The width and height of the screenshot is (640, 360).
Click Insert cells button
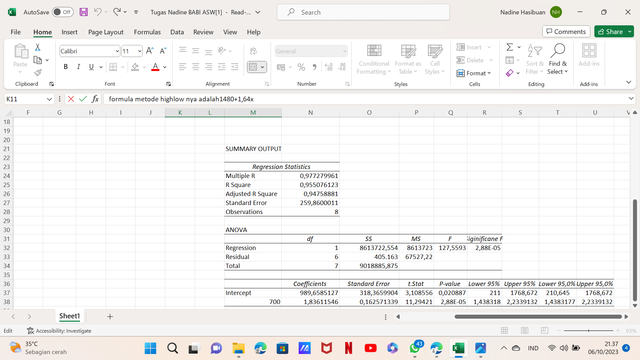(x=473, y=47)
